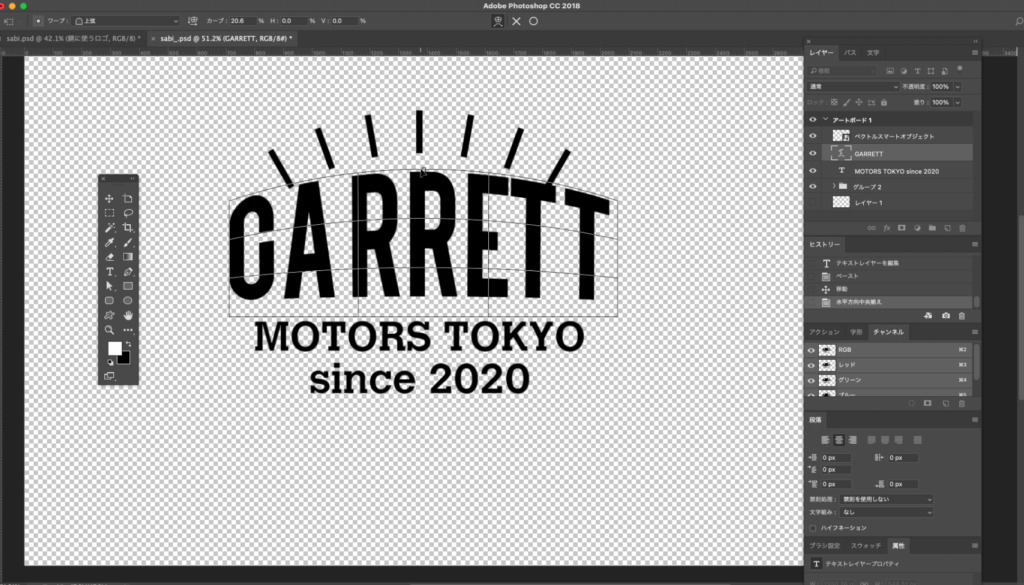Viewport: 1024px width, 585px height.
Task: Create a new snapshot in History panel
Action: coord(946,316)
